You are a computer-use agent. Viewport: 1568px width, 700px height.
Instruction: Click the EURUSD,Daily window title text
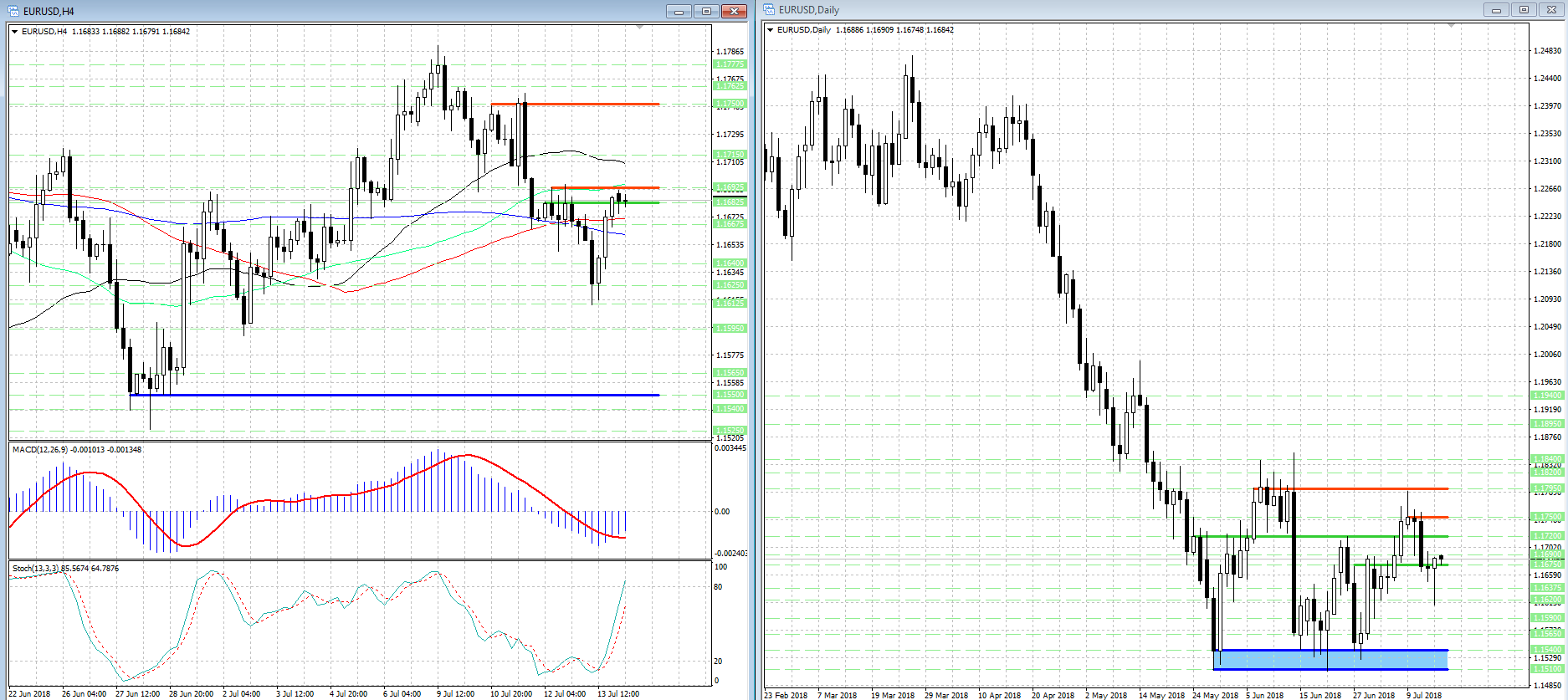(808, 10)
